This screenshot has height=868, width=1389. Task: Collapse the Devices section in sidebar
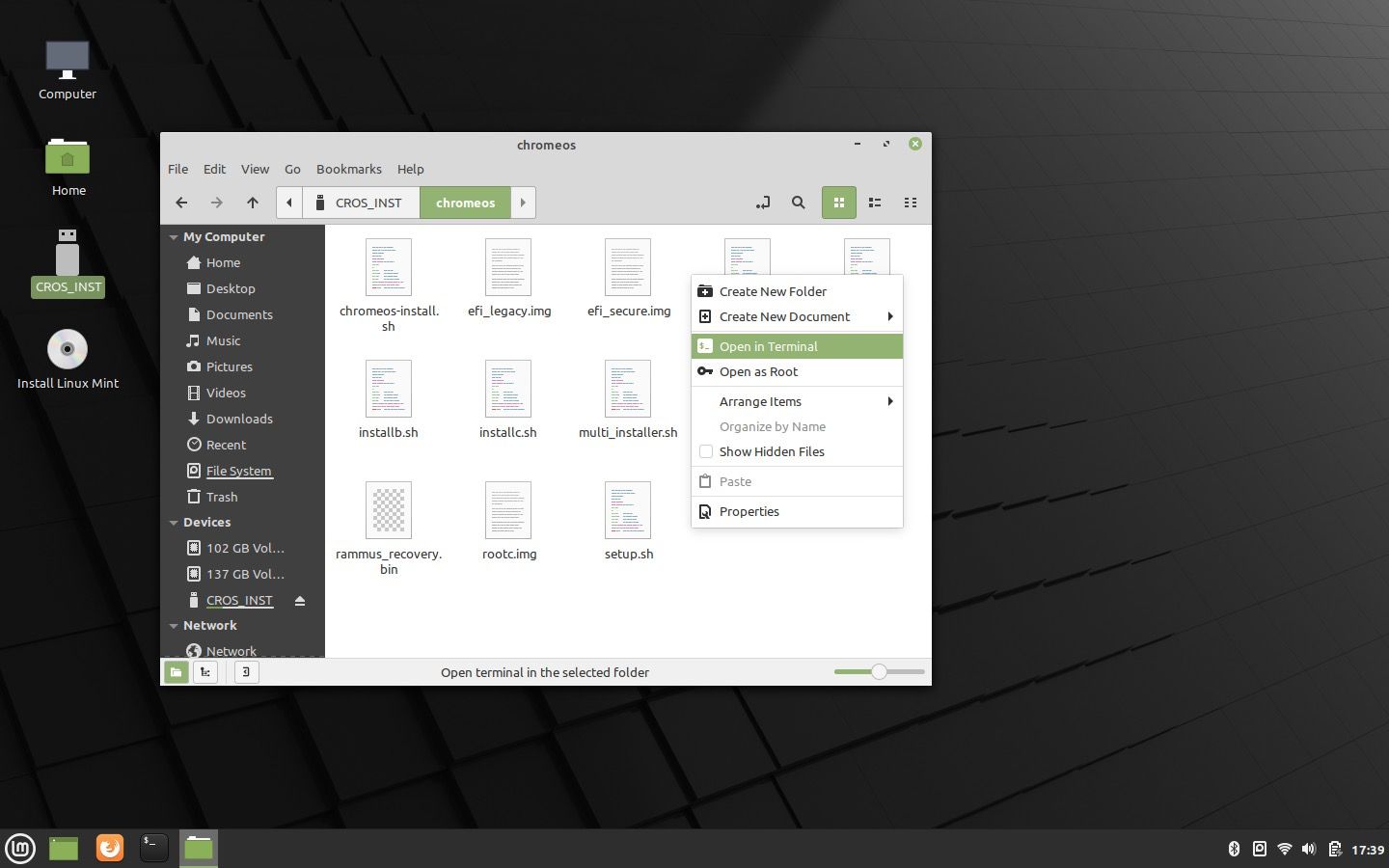[x=174, y=523]
